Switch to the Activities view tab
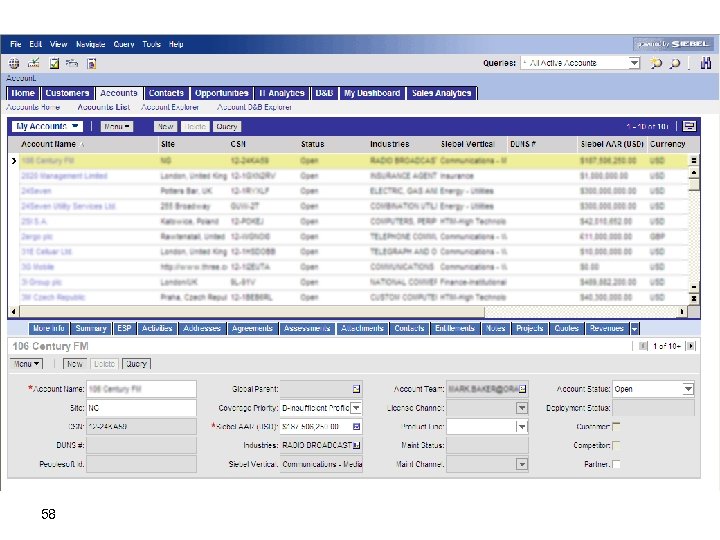Image resolution: width=720 pixels, height=540 pixels. tap(157, 329)
